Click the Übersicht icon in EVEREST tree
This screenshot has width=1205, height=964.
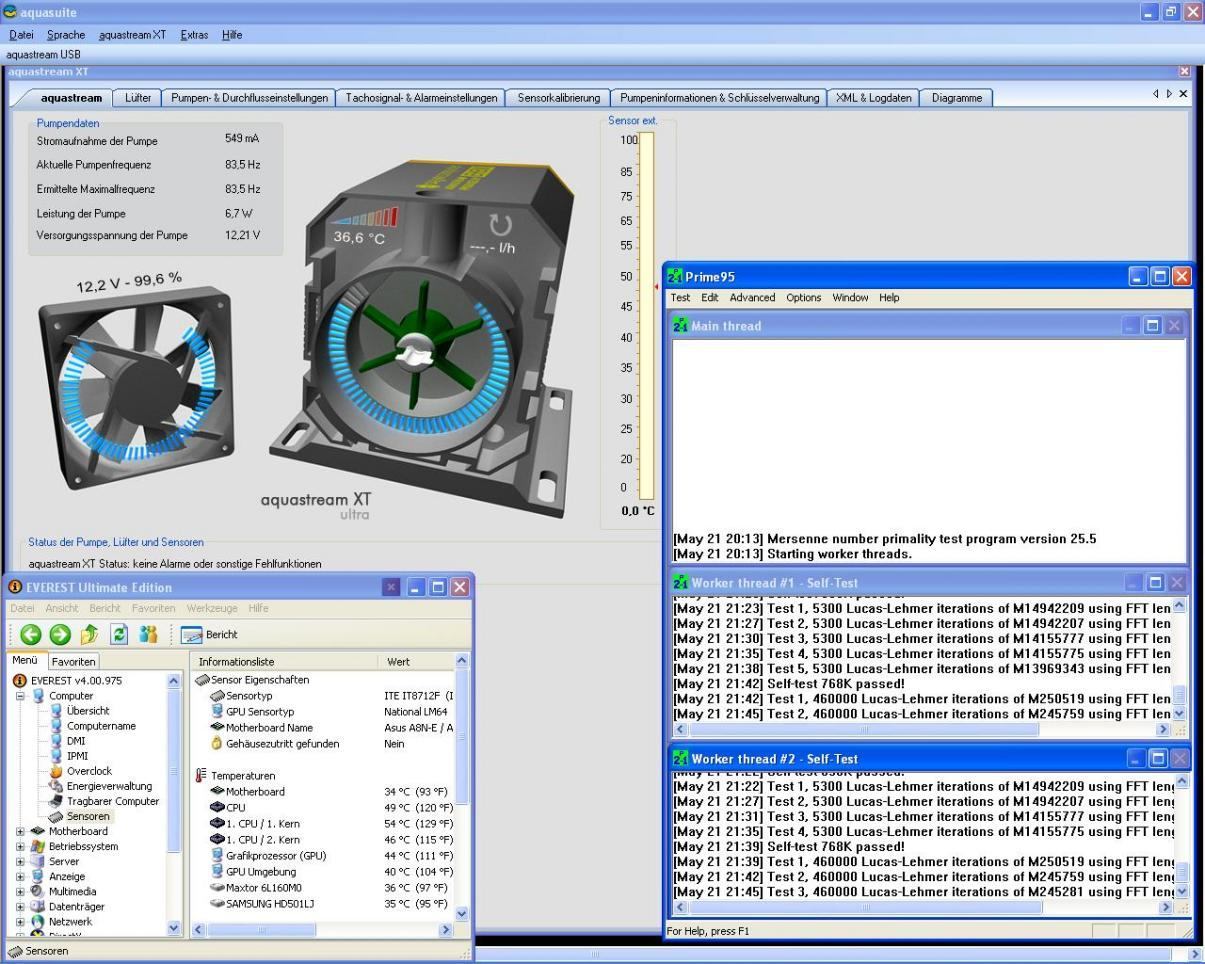(56, 711)
